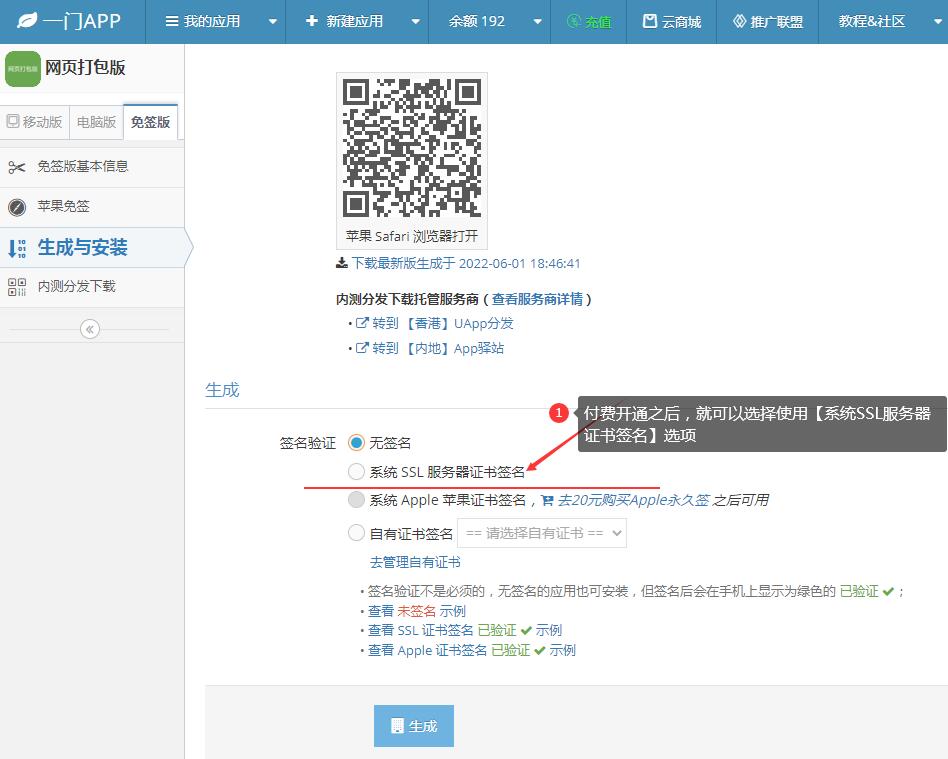
Task: Open 生成与安装 in the sidebar
Action: [92, 248]
